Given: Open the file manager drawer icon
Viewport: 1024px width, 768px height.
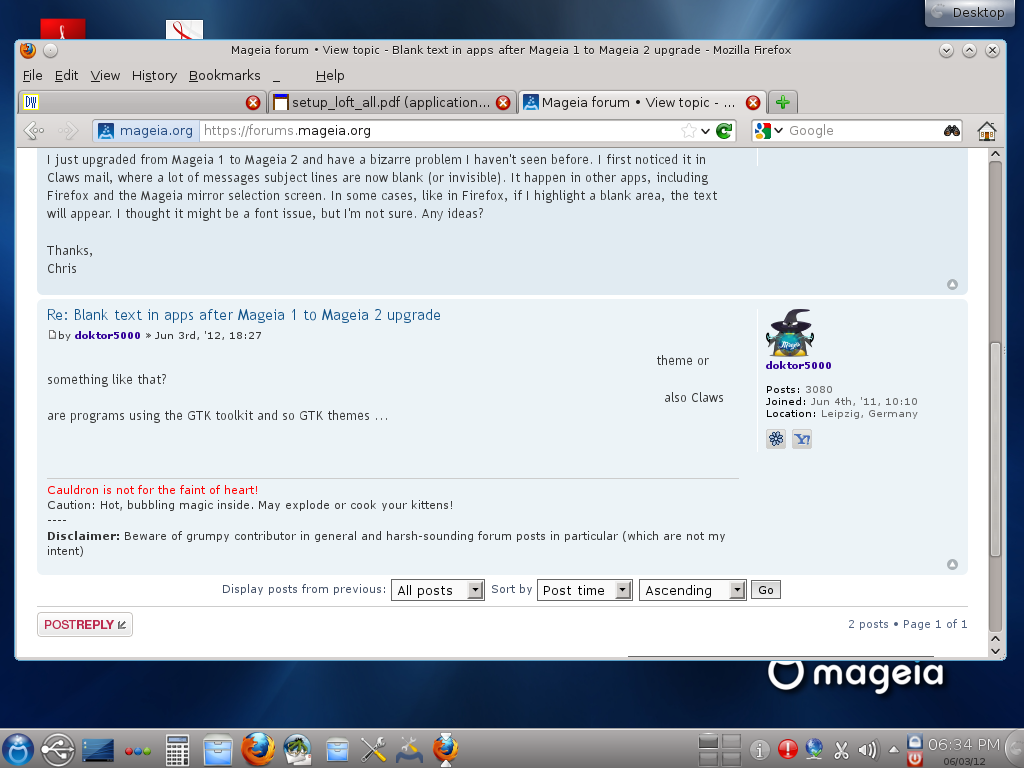Looking at the screenshot, I should pos(217,750).
